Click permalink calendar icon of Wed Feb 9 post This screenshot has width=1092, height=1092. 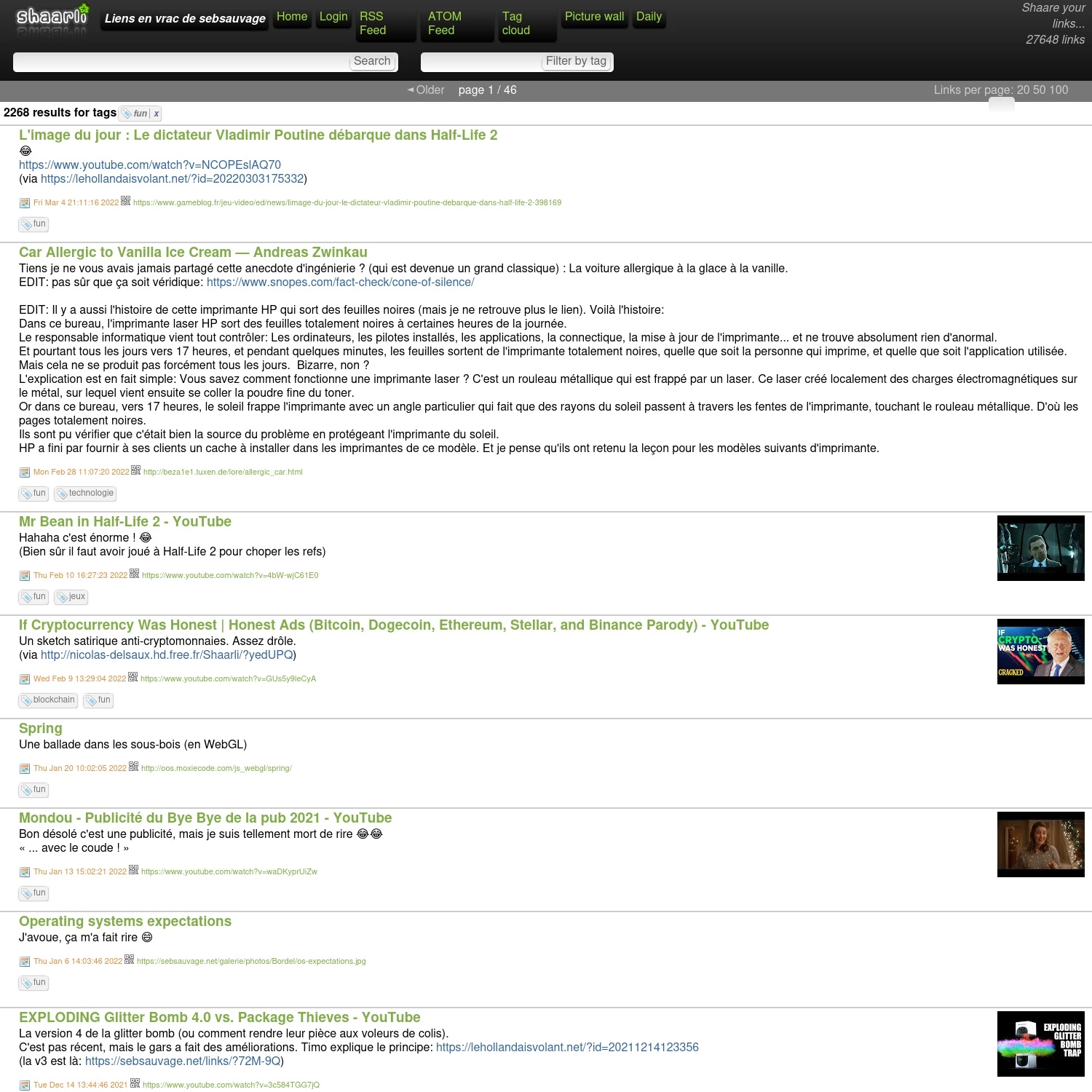pyautogui.click(x=25, y=679)
